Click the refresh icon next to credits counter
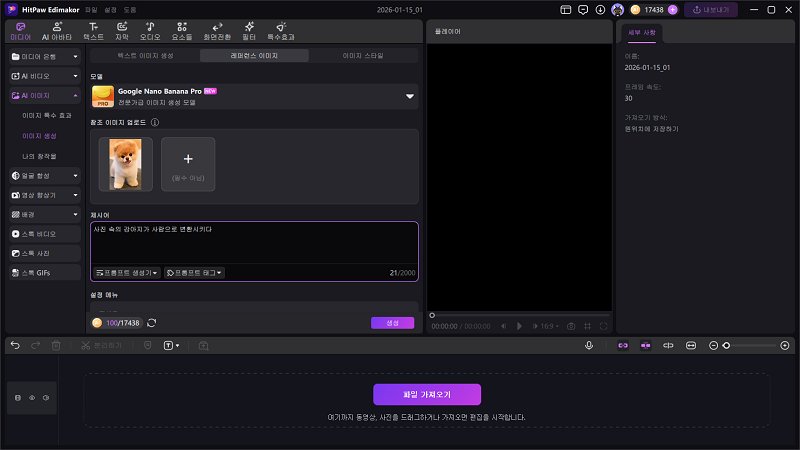Image resolution: width=800 pixels, height=450 pixels. click(x=151, y=323)
